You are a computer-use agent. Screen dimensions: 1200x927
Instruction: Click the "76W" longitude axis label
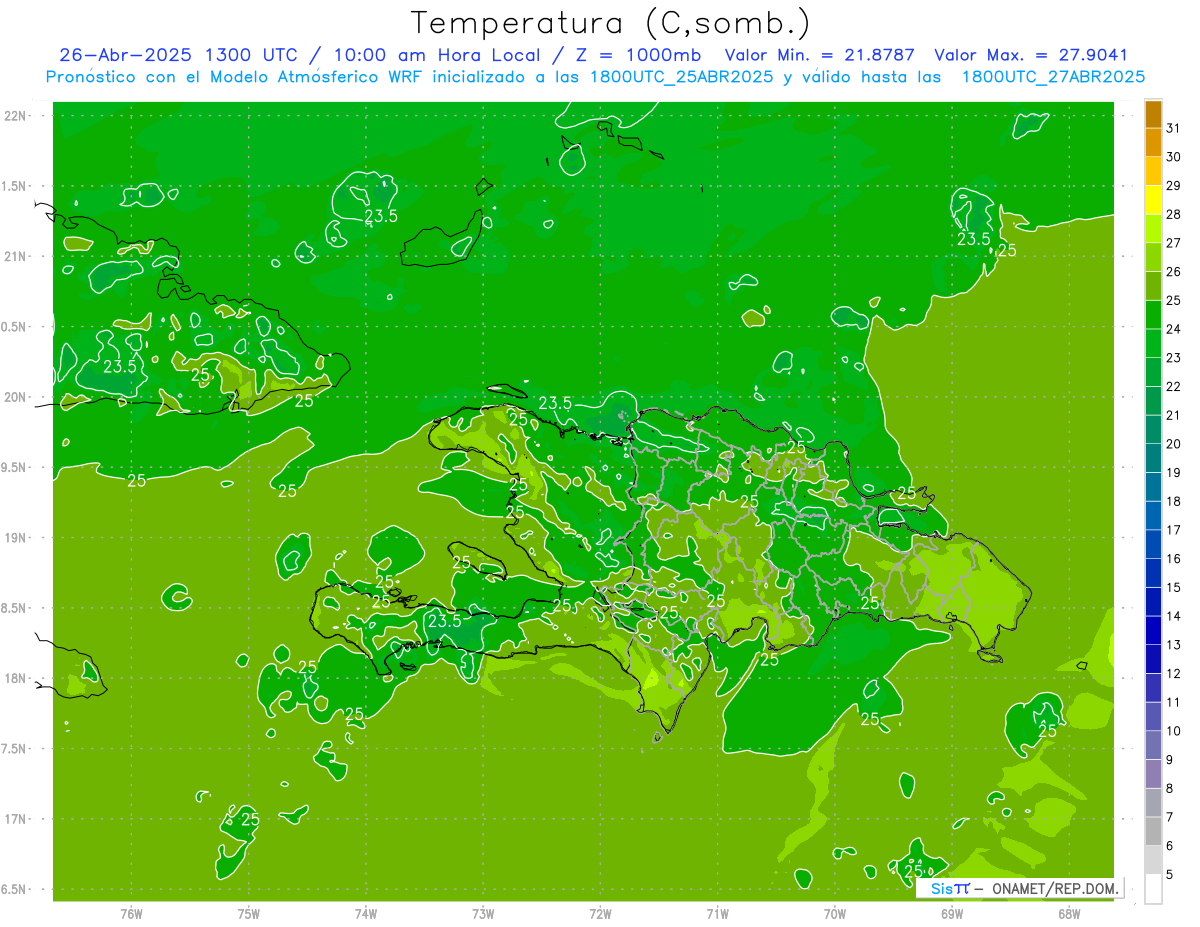coord(131,914)
